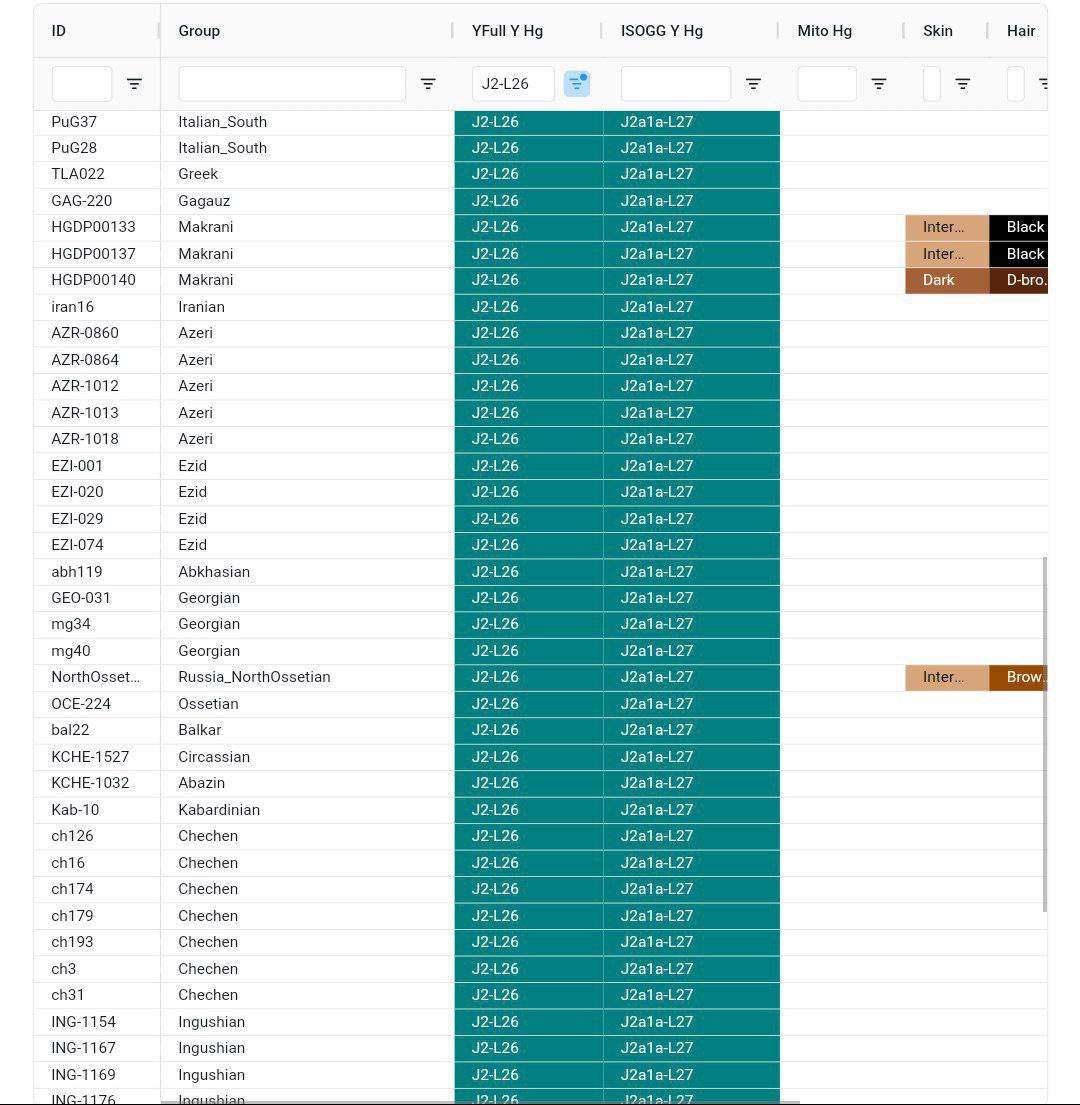This screenshot has width=1080, height=1105.
Task: Click Dark skin swatch for HGDP00140
Action: pos(947,280)
